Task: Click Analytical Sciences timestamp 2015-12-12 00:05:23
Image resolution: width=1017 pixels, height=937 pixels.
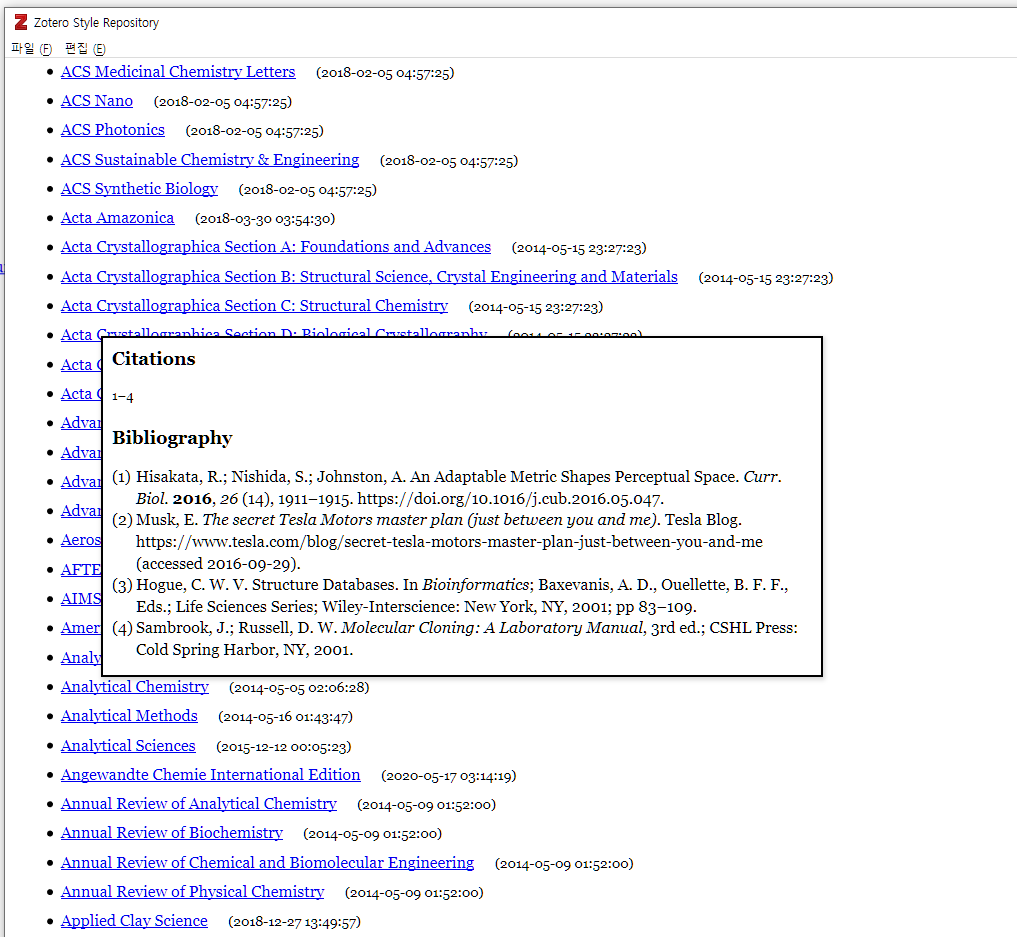Action: pos(283,747)
